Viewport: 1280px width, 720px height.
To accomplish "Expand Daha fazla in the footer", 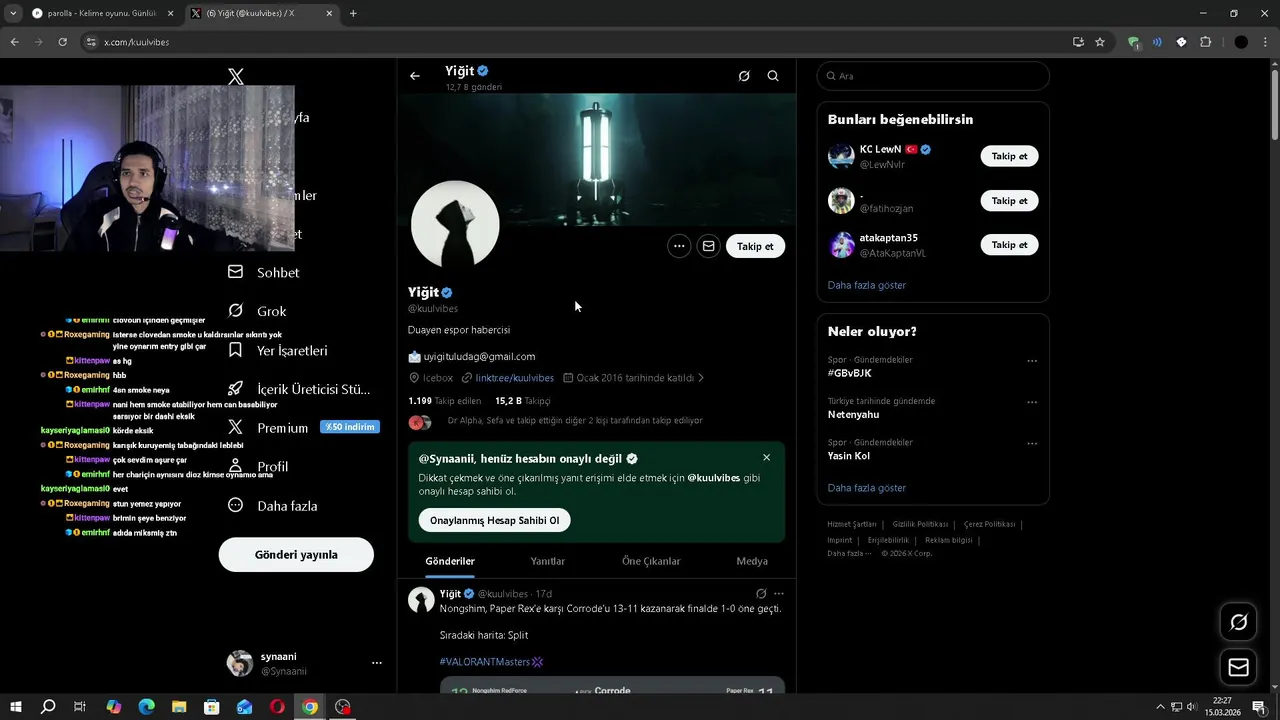I will click(x=849, y=553).
